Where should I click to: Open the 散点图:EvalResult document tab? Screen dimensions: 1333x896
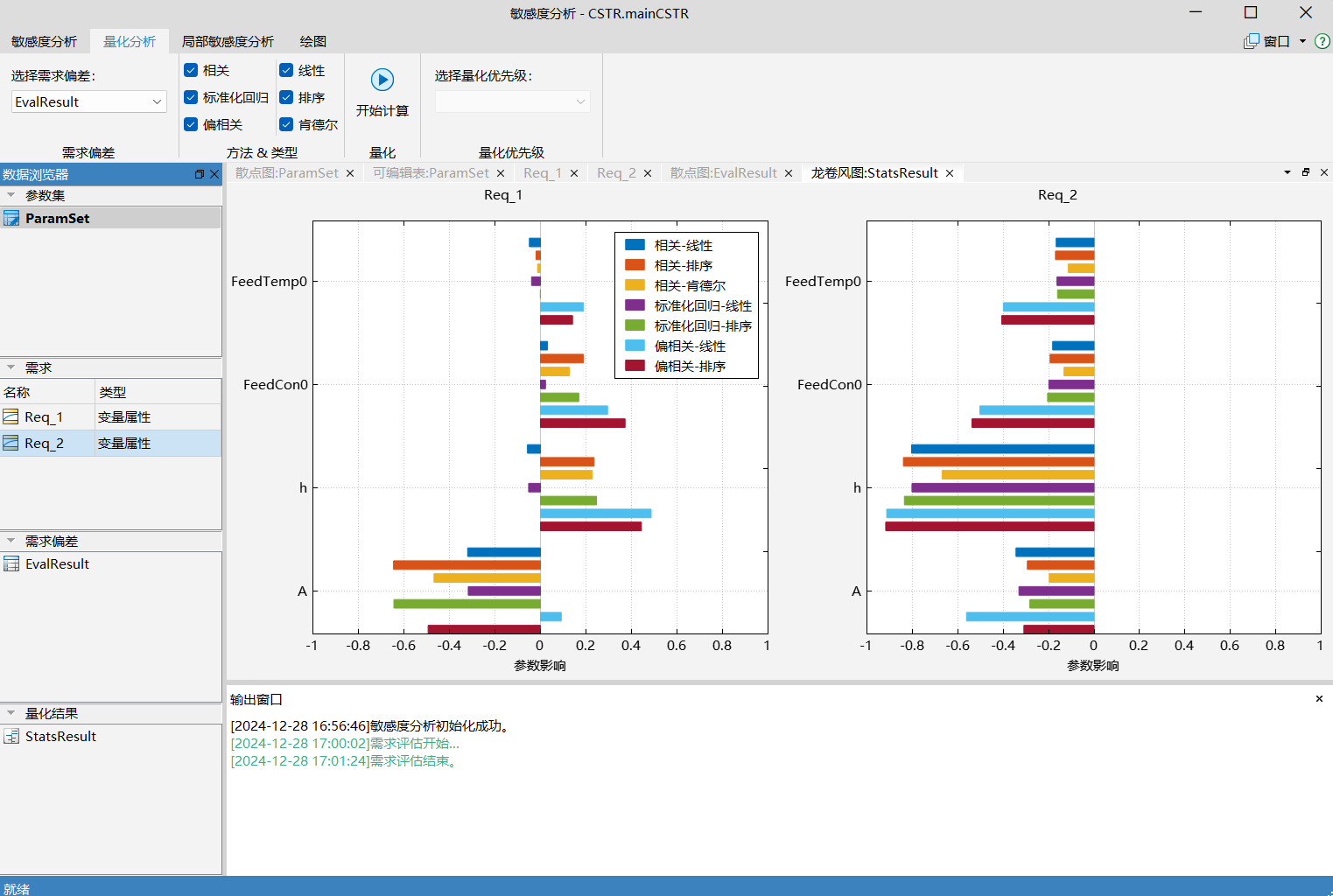click(x=723, y=173)
